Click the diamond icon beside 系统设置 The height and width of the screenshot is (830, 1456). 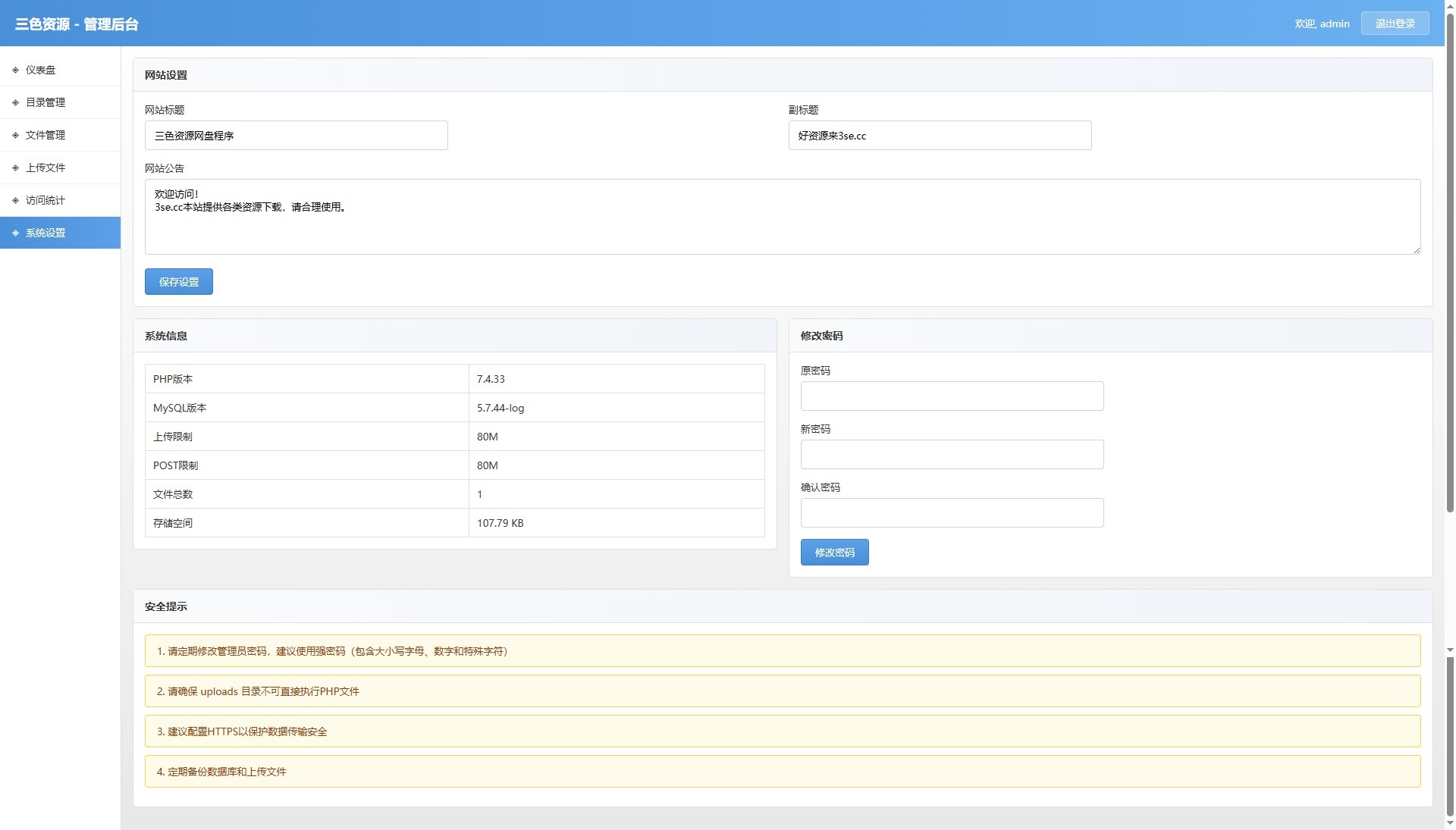[x=15, y=233]
